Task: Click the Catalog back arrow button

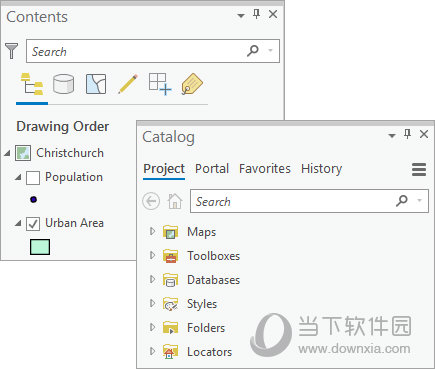Action: pos(151,201)
